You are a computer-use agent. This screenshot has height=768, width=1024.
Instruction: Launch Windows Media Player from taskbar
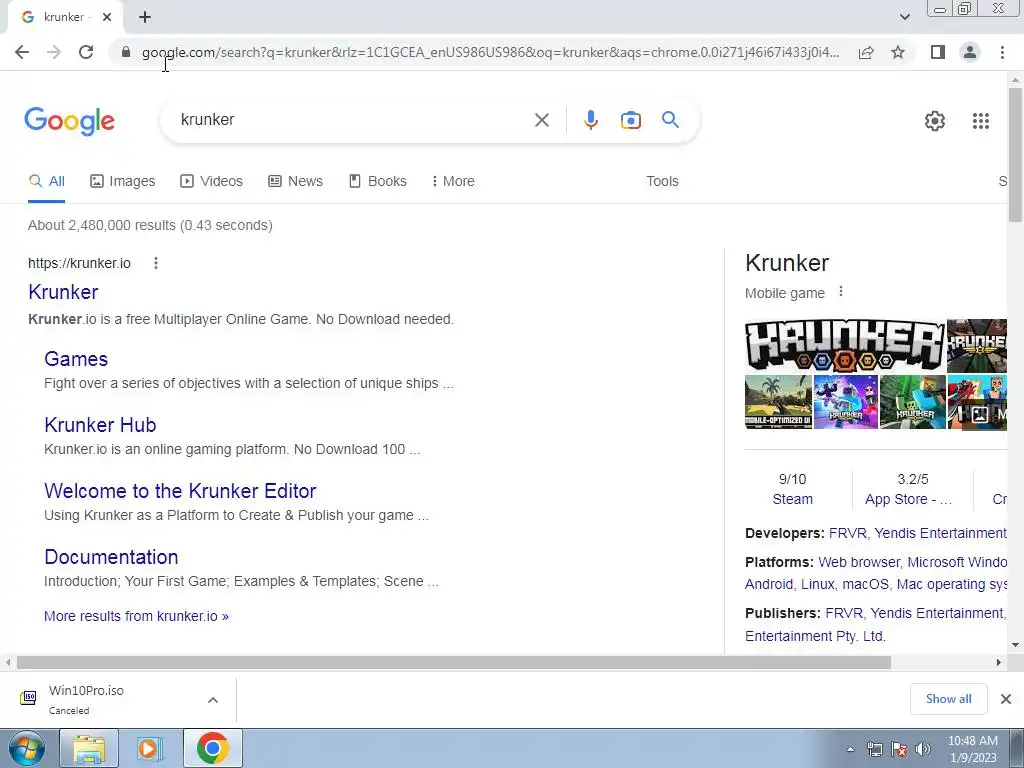150,748
